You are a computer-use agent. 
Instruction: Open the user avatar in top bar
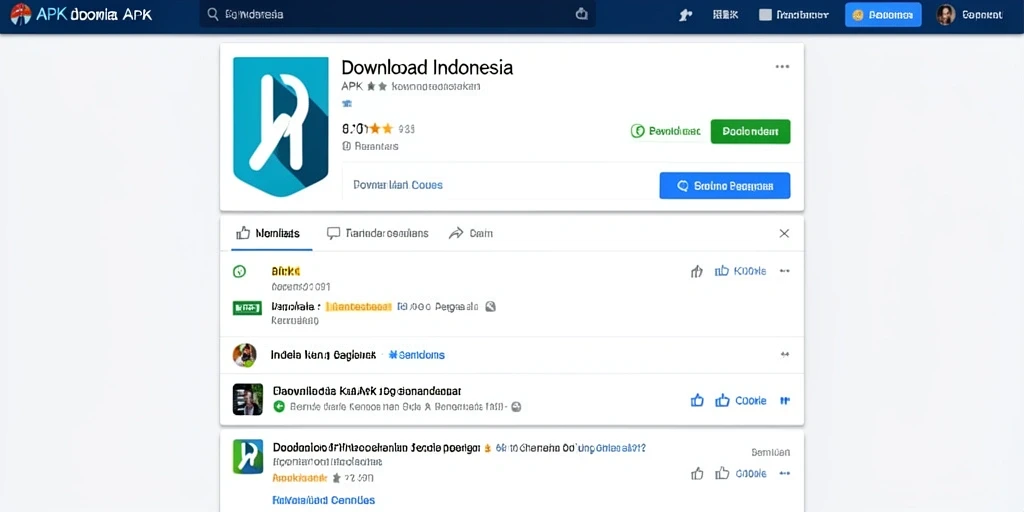pos(946,14)
